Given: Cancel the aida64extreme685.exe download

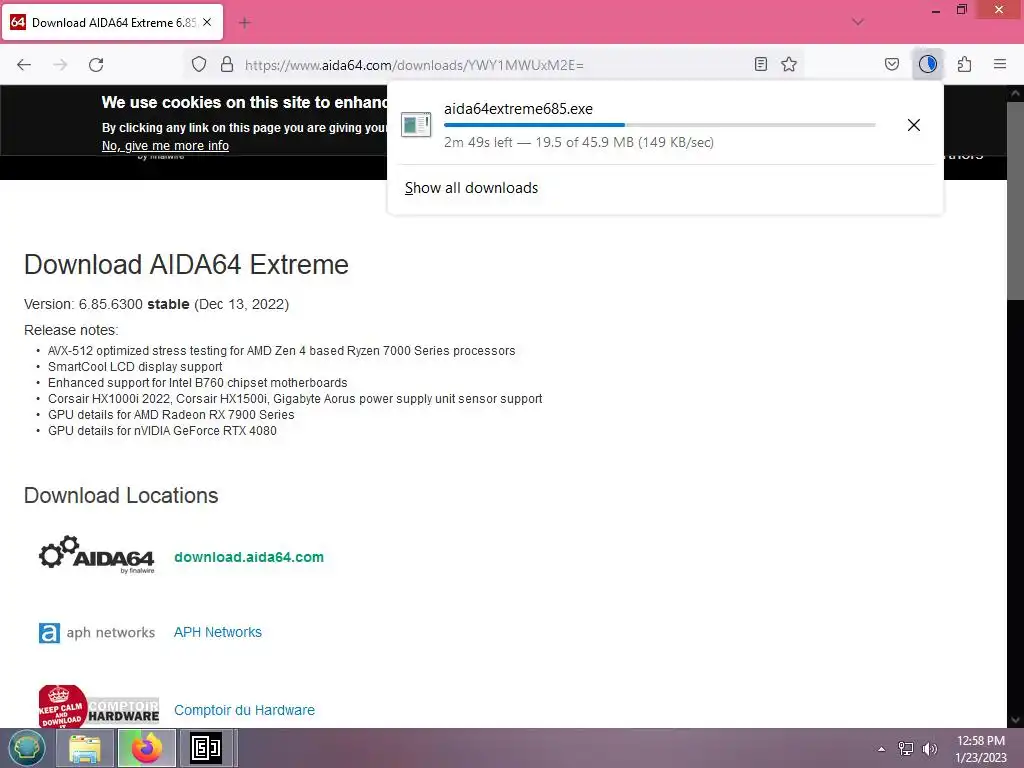Looking at the screenshot, I should tap(914, 125).
